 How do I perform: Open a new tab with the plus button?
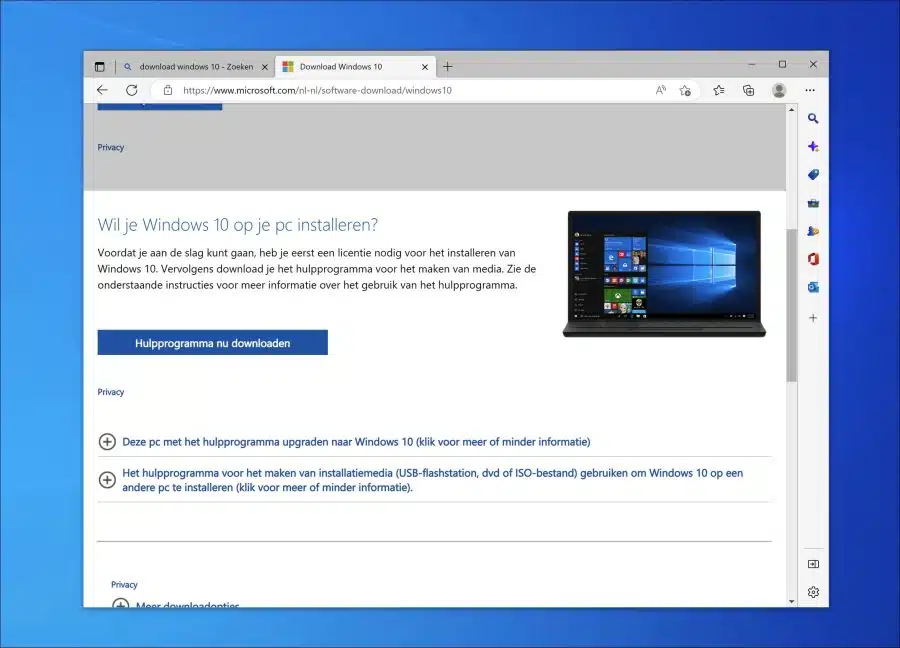tap(448, 67)
